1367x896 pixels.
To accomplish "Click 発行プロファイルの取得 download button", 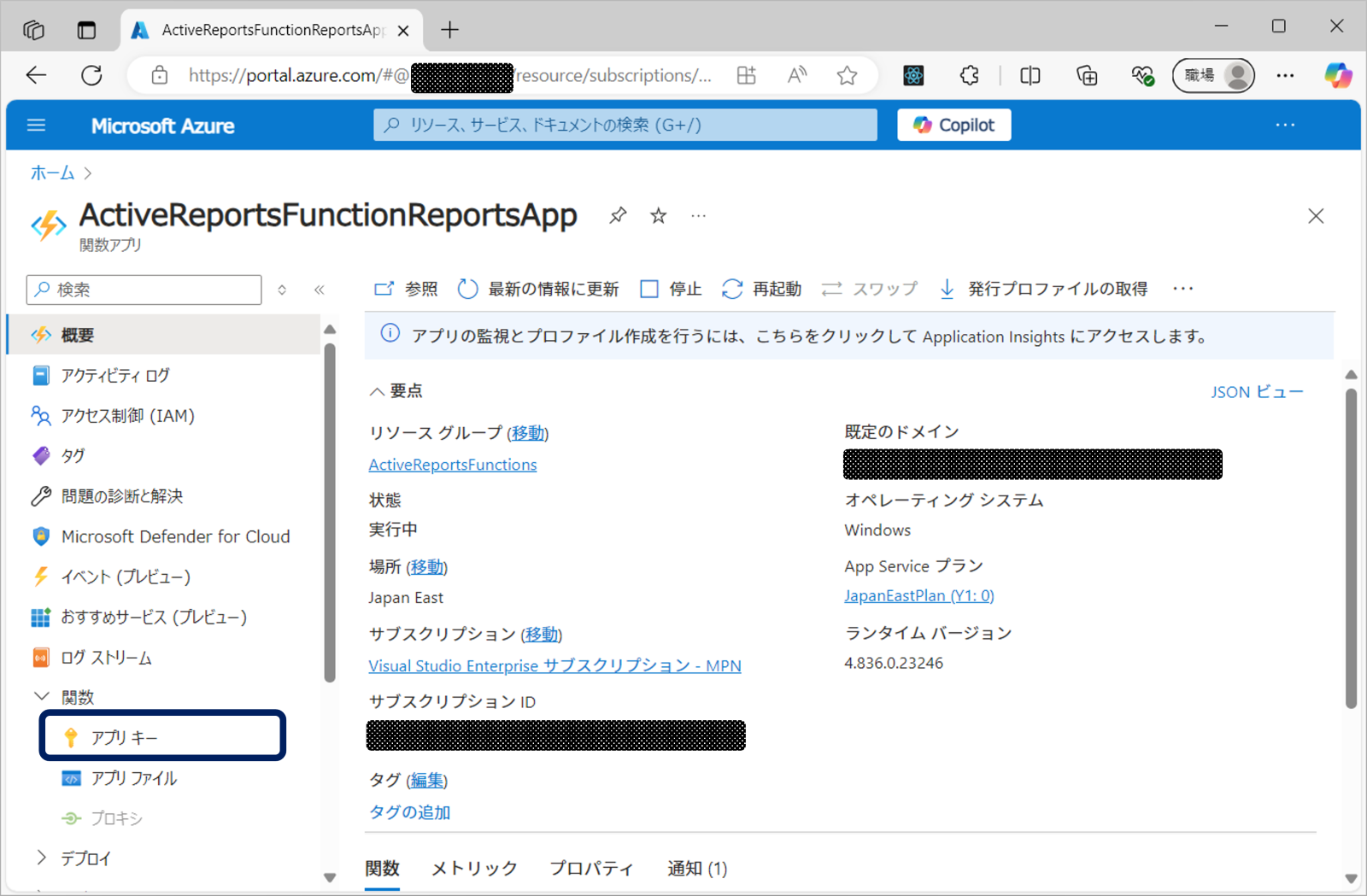I will pos(1043,289).
